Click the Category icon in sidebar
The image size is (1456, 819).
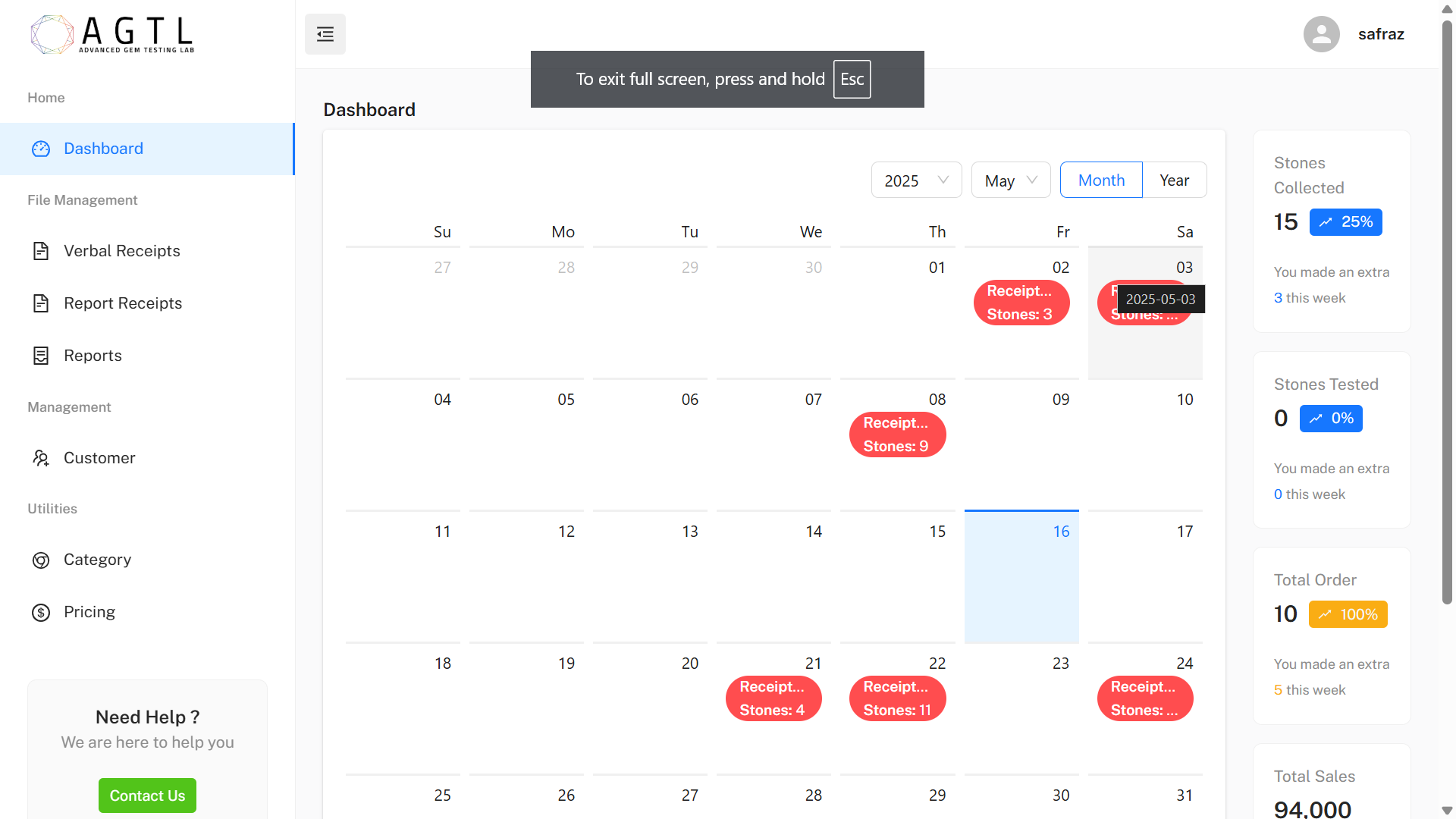point(41,560)
